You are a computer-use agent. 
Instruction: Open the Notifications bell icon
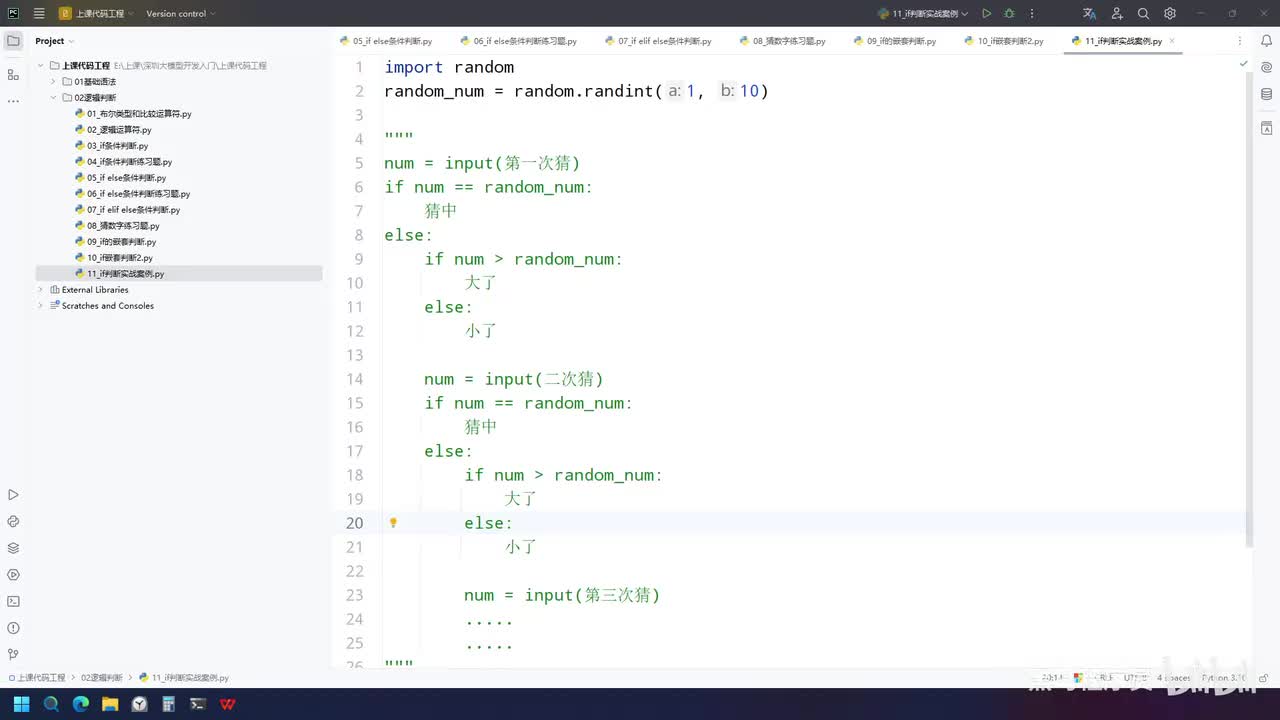1266,42
